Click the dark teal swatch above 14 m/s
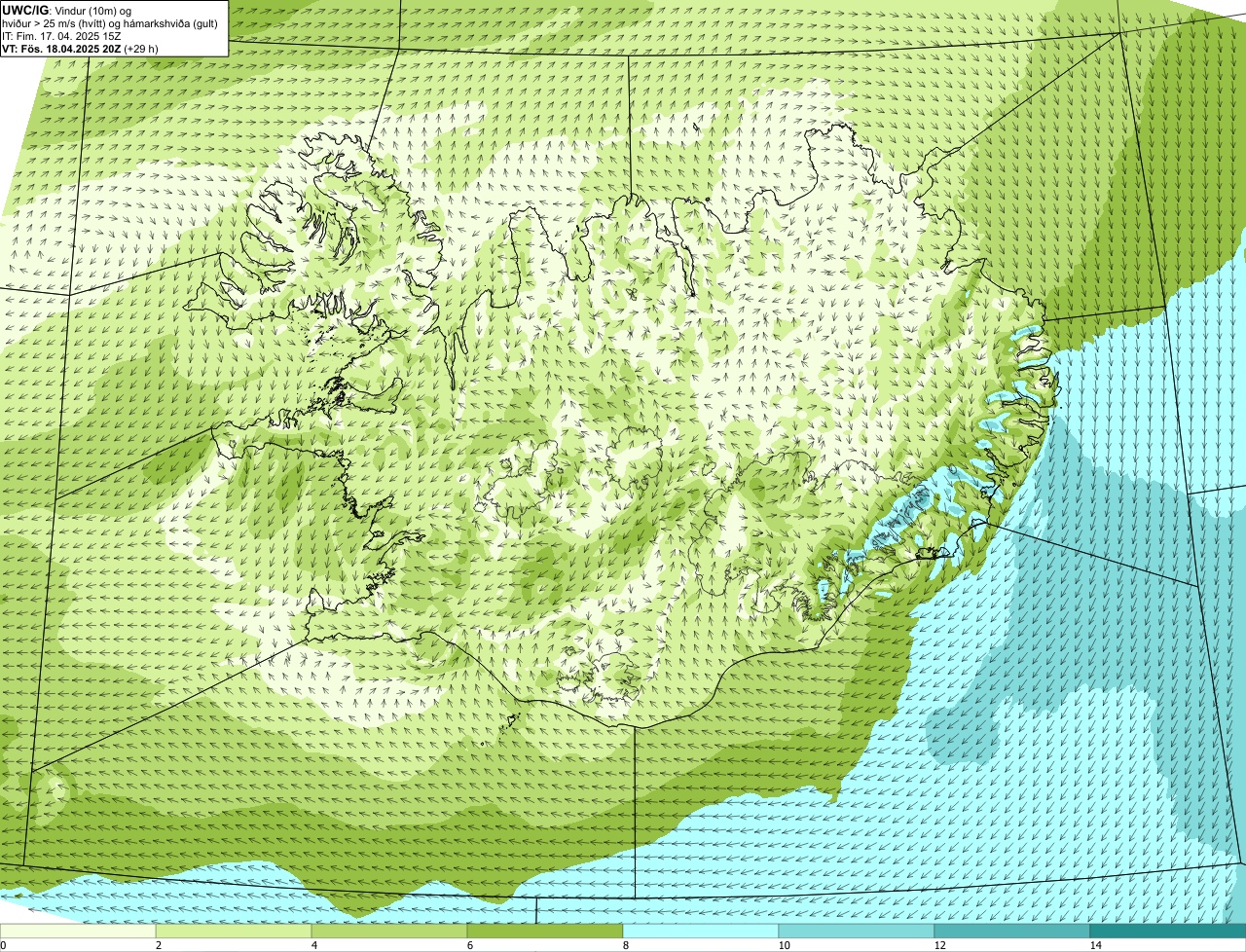 tap(1168, 931)
